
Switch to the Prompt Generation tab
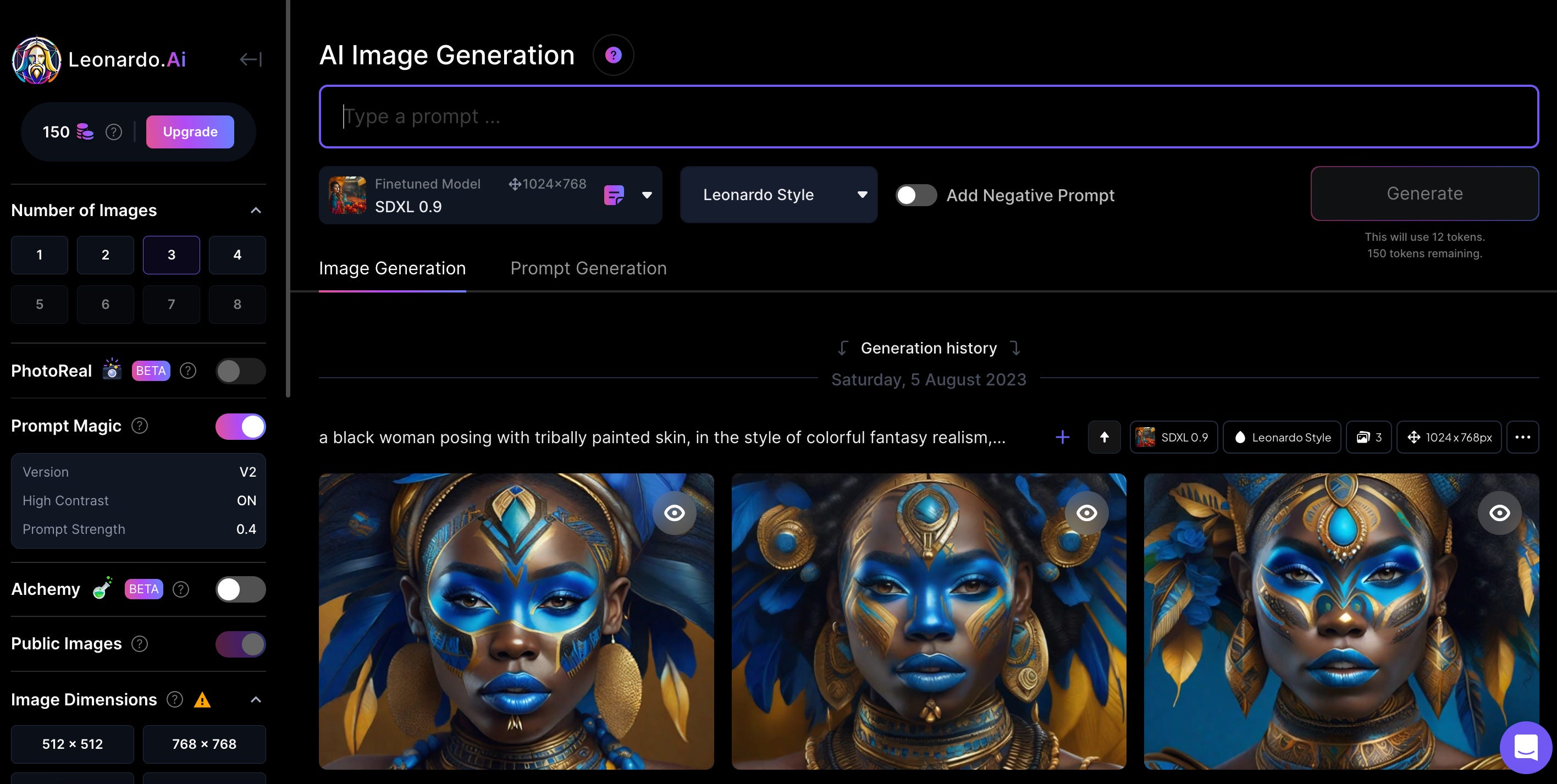pyautogui.click(x=588, y=268)
